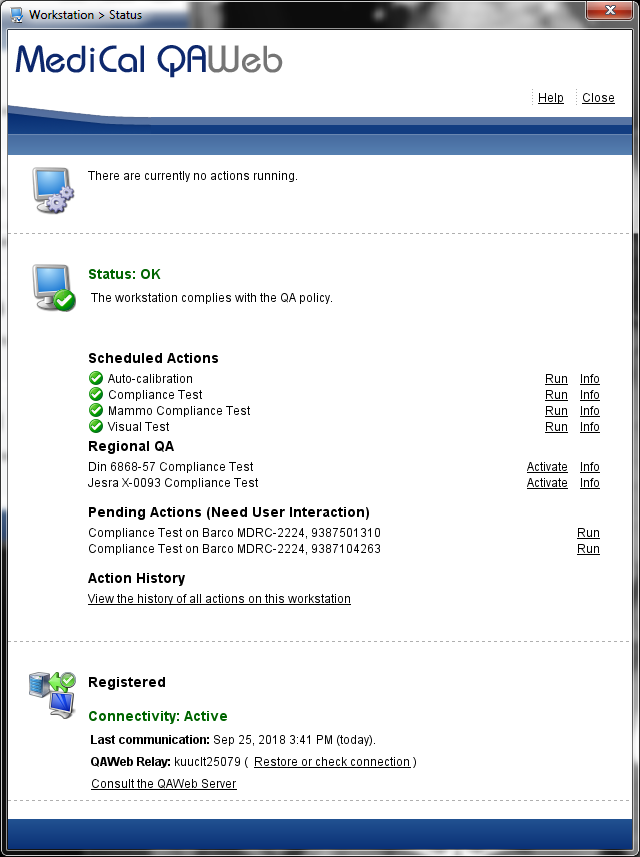Click the green check icon beside Auto-calibration
Image resolution: width=640 pixels, height=857 pixels.
tap(96, 378)
